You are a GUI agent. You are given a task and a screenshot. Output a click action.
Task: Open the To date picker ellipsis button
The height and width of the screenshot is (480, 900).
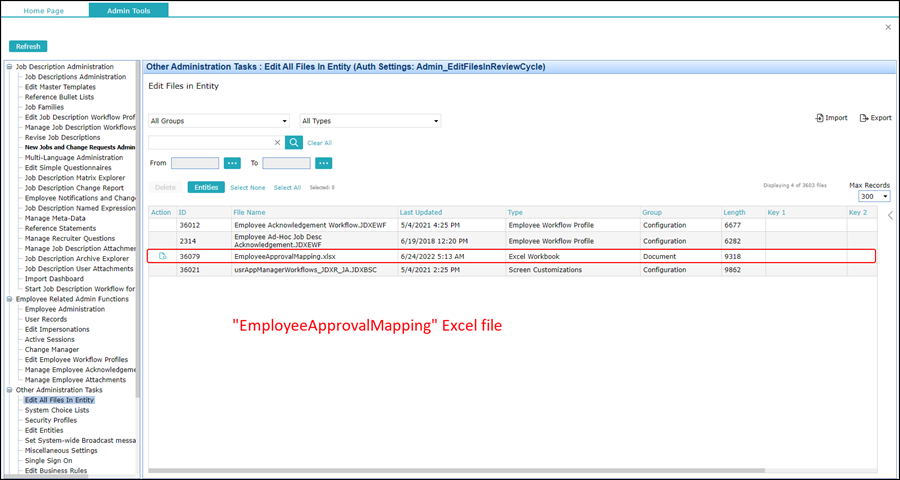pos(324,163)
